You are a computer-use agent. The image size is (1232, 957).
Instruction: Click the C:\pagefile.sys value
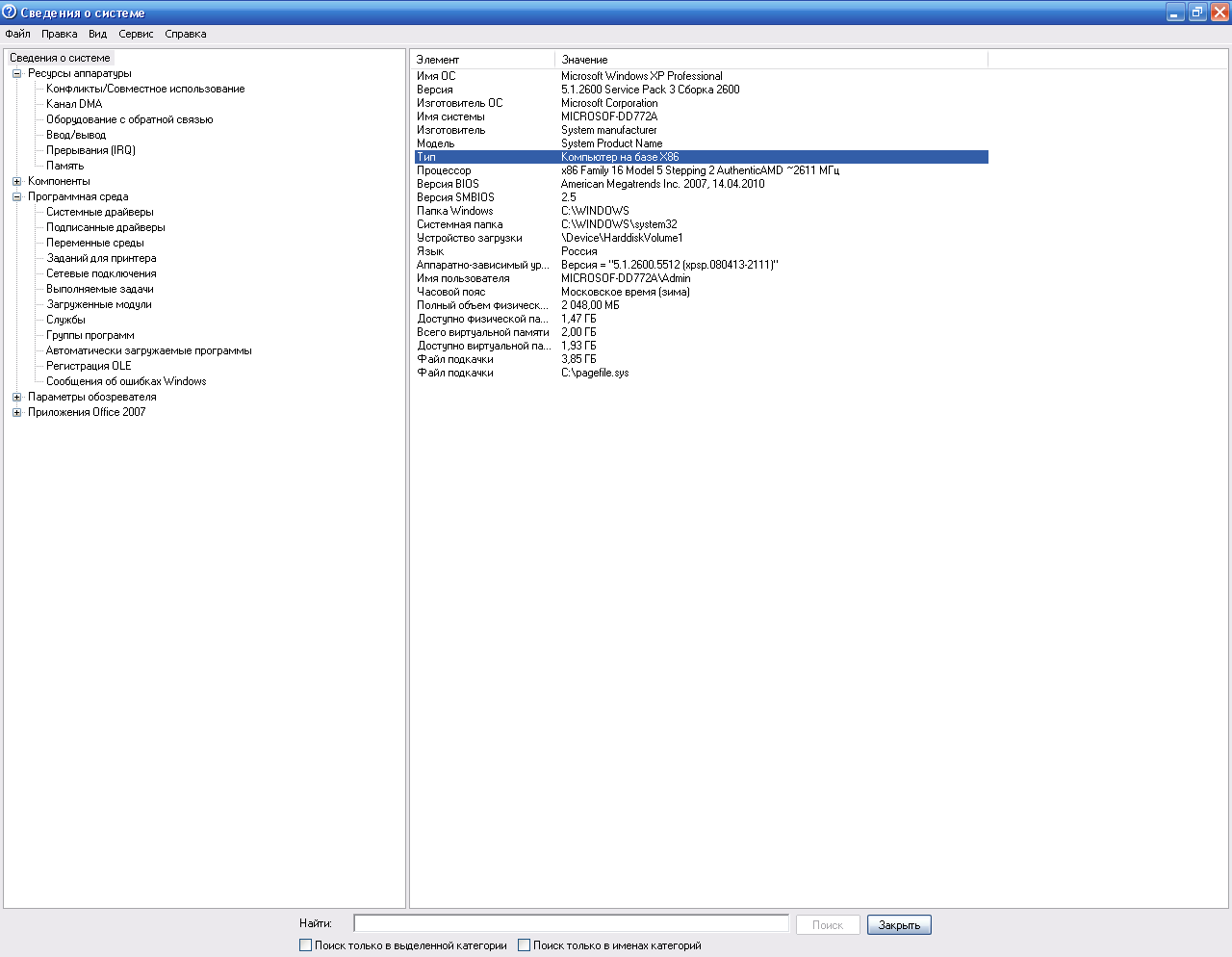(595, 373)
